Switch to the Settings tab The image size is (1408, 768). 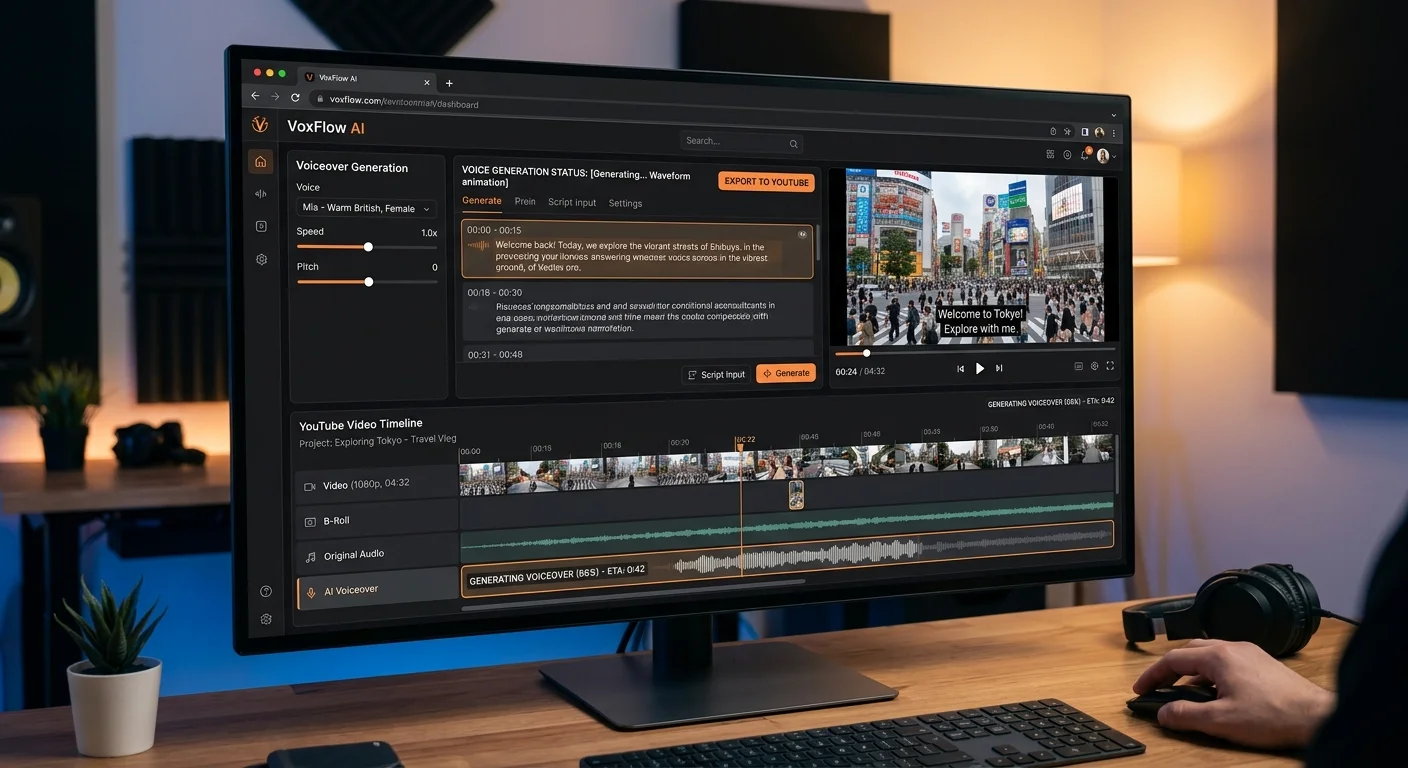point(626,203)
